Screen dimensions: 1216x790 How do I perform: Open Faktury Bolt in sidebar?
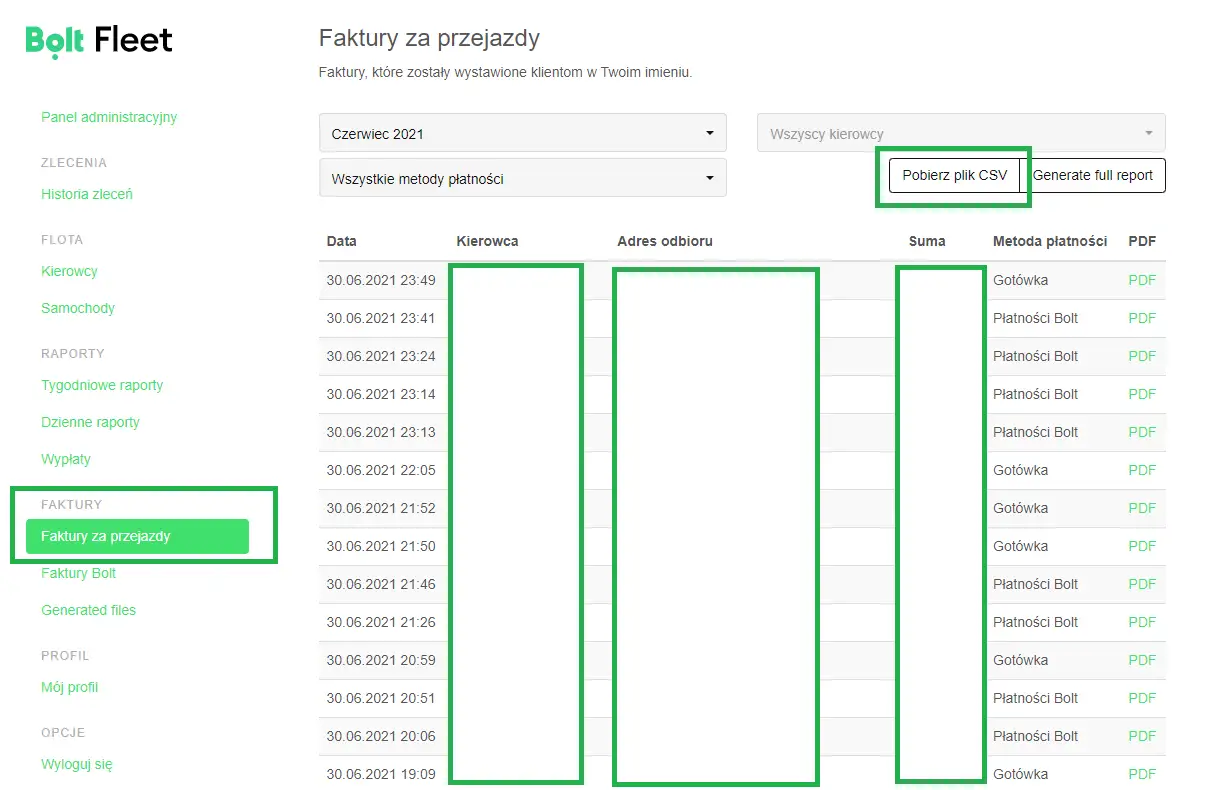pos(79,573)
